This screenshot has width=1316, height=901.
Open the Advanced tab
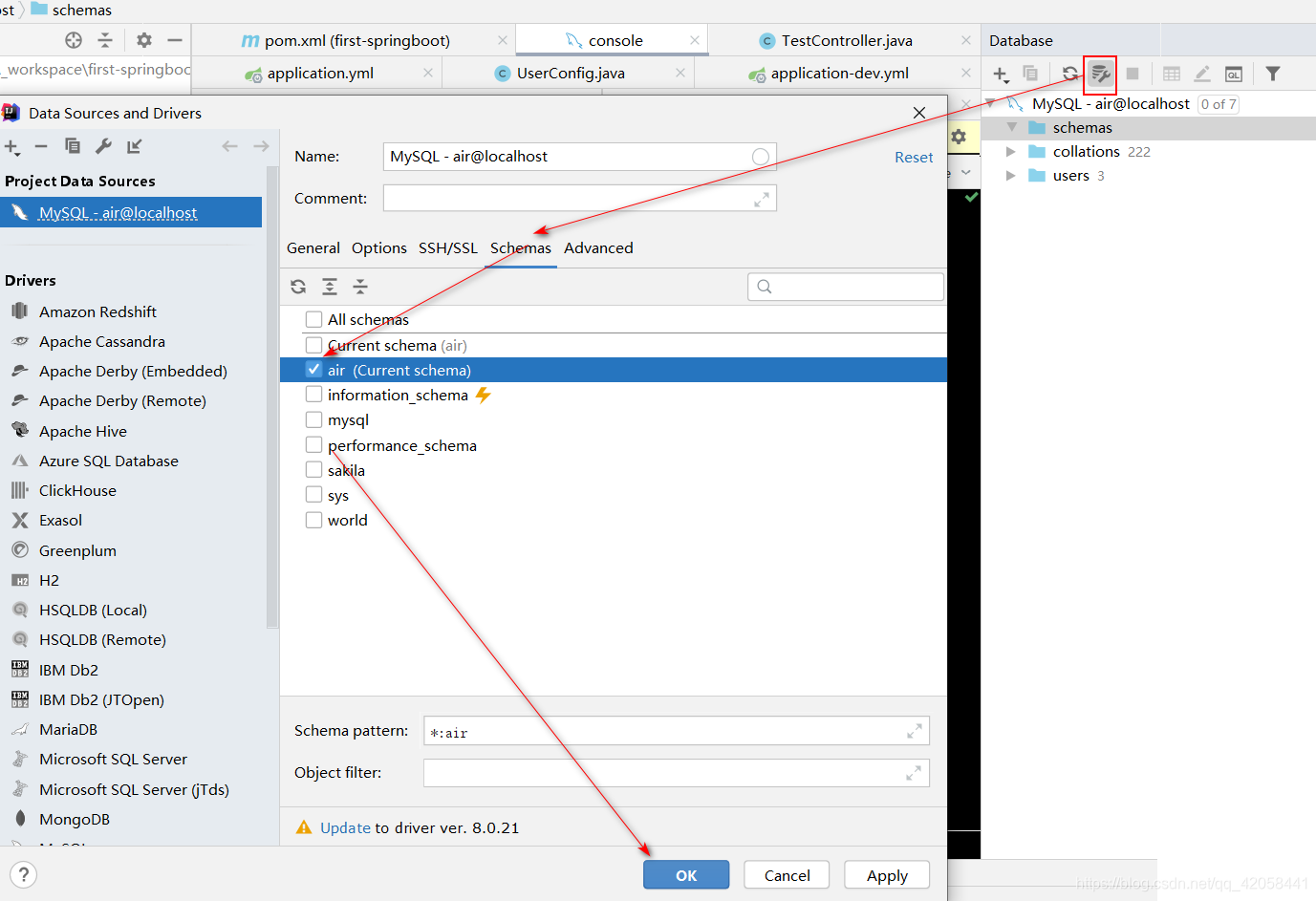pyautogui.click(x=598, y=247)
